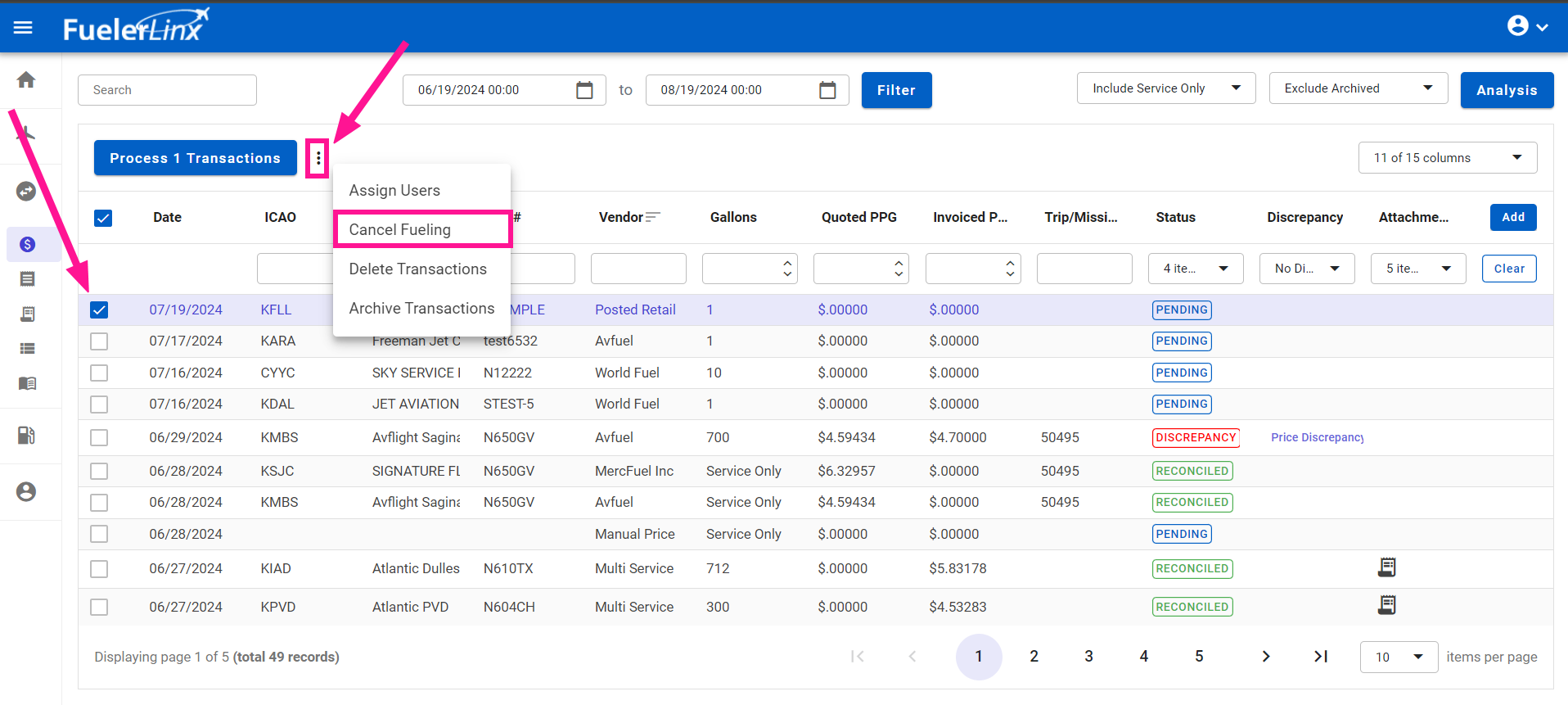Click the Process 1 Transactions button
Screen dimensions: 1568x705
[x=195, y=158]
